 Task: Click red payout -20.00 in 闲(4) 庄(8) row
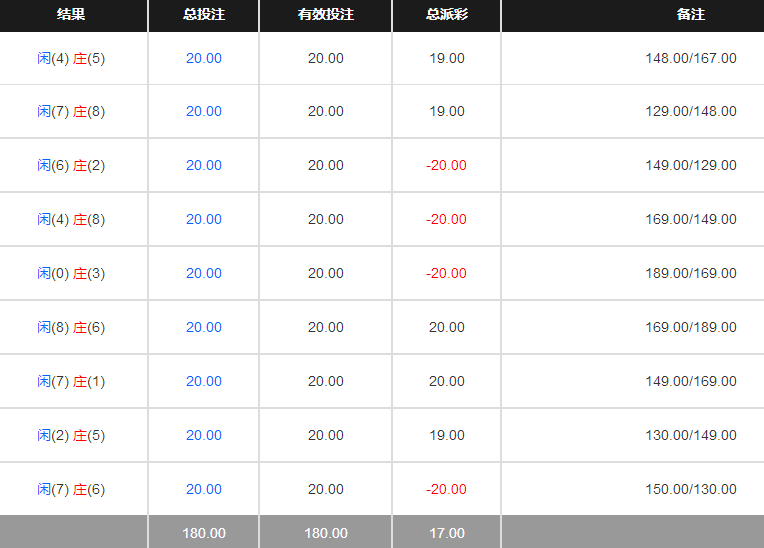pyautogui.click(x=446, y=220)
